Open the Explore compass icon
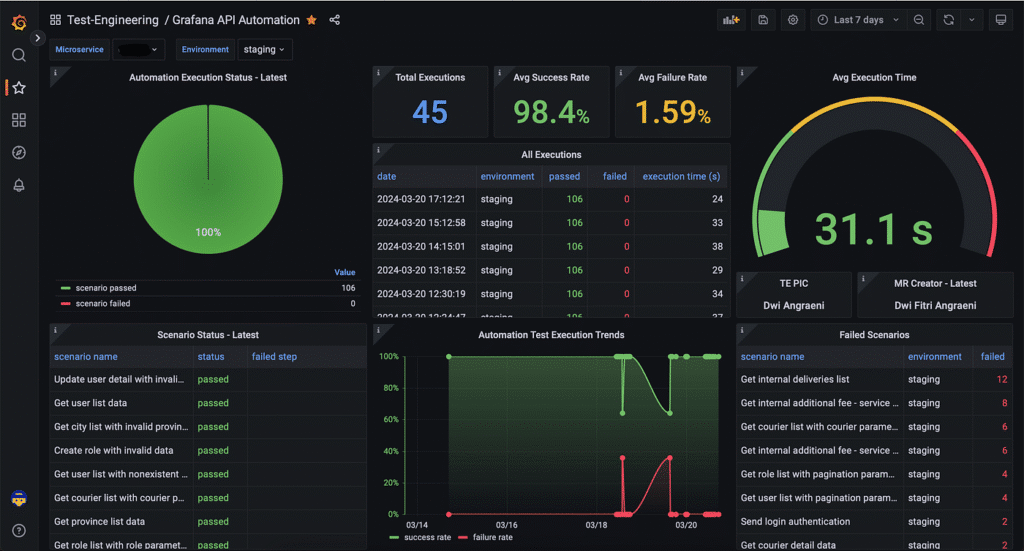1024x551 pixels. pos(19,152)
